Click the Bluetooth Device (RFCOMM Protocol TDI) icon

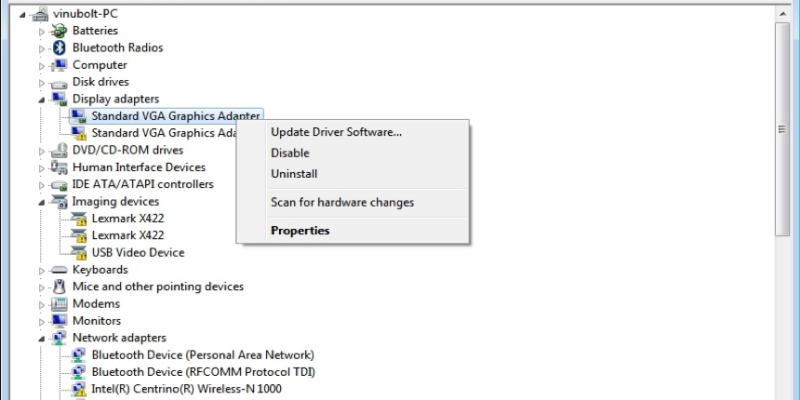(79, 372)
